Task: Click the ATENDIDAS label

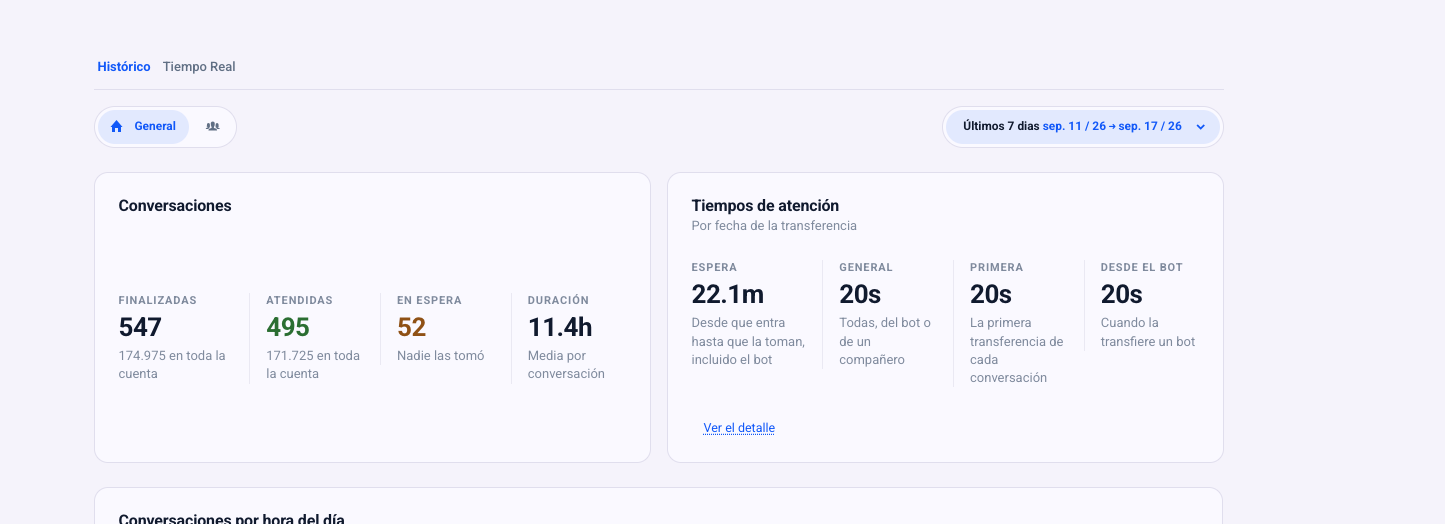Action: click(x=299, y=300)
